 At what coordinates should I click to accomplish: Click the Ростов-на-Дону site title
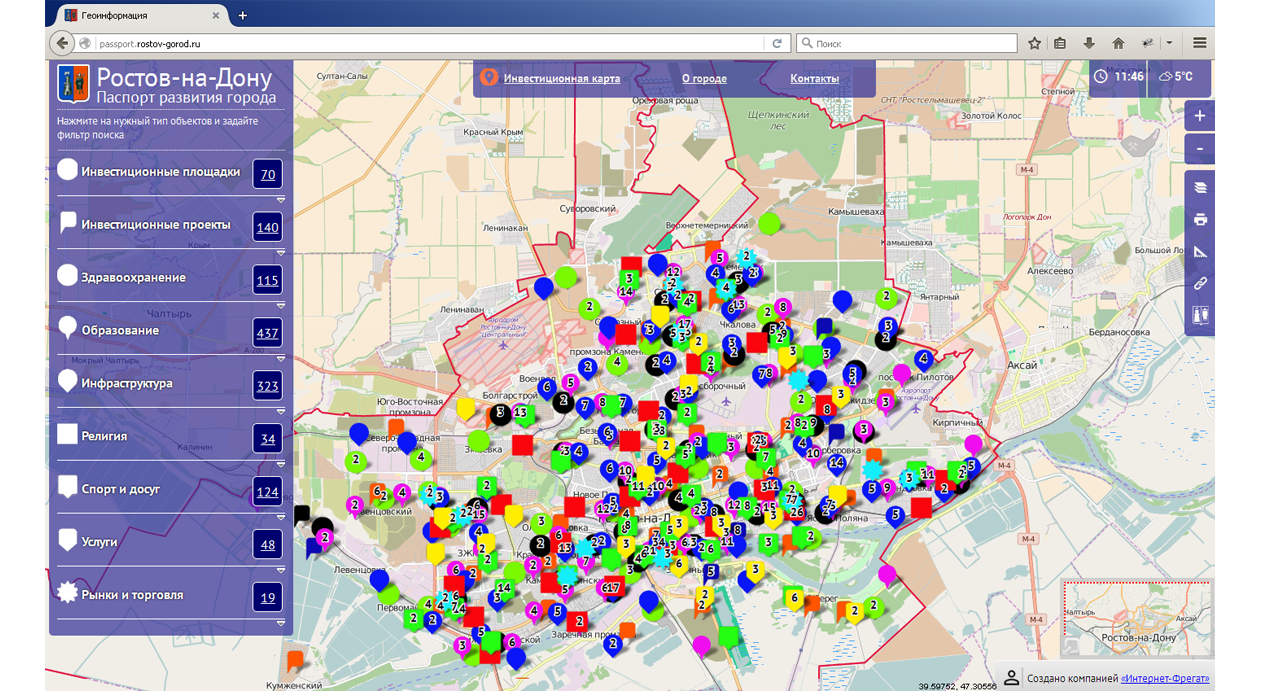click(184, 78)
